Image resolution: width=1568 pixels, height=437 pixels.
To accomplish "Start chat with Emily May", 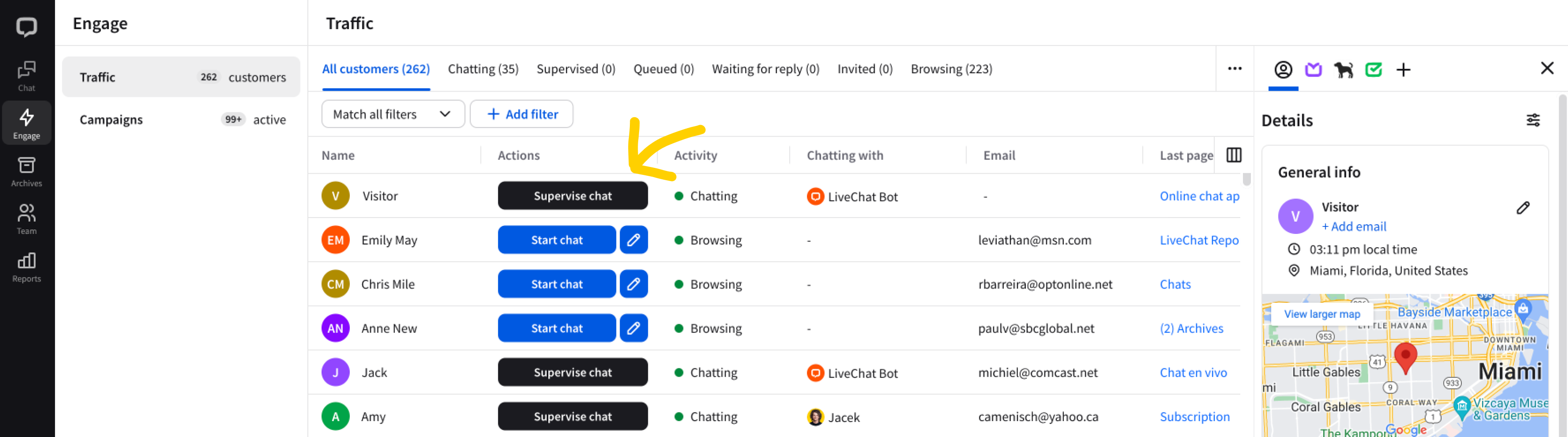I will [556, 240].
